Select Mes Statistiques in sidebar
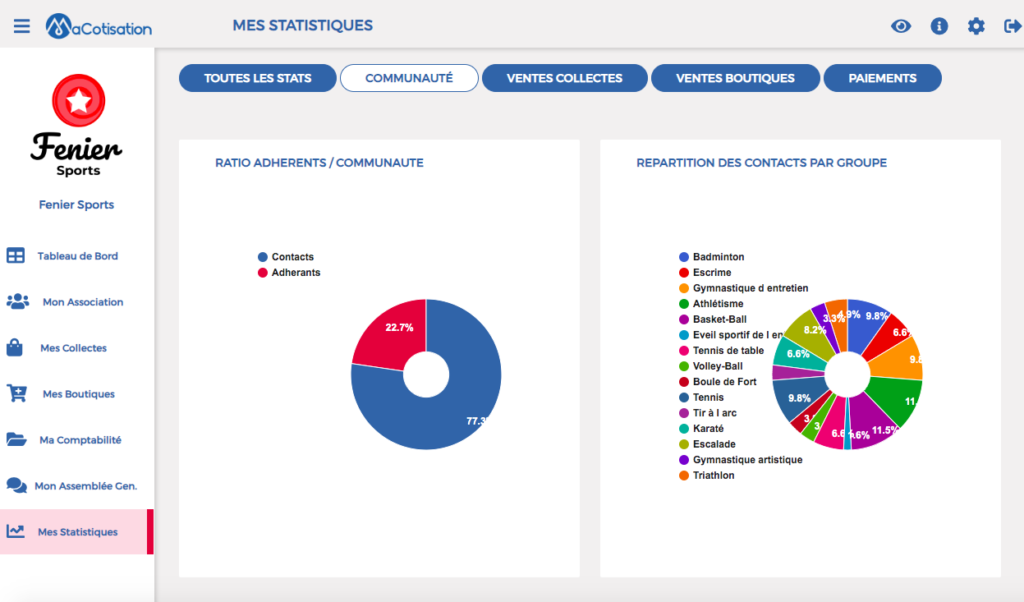Viewport: 1024px width, 602px height. [x=77, y=531]
